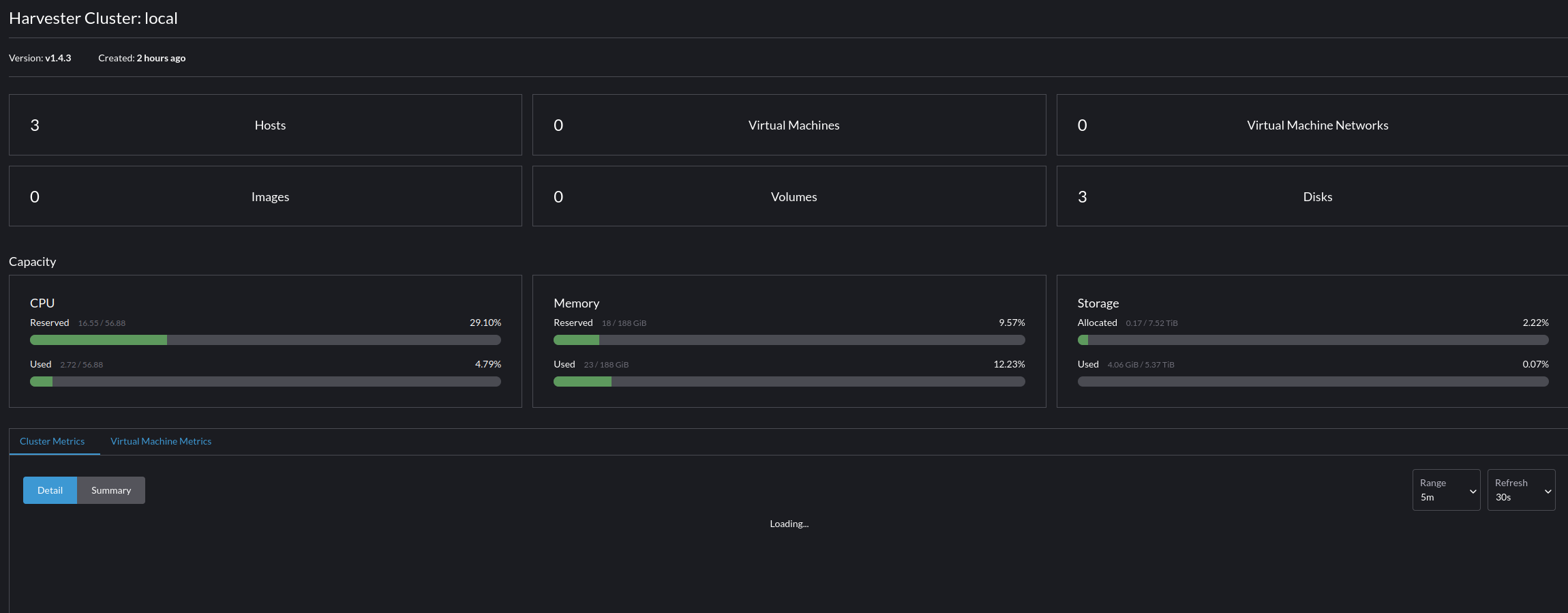Open the Volumes resource card

(x=789, y=196)
